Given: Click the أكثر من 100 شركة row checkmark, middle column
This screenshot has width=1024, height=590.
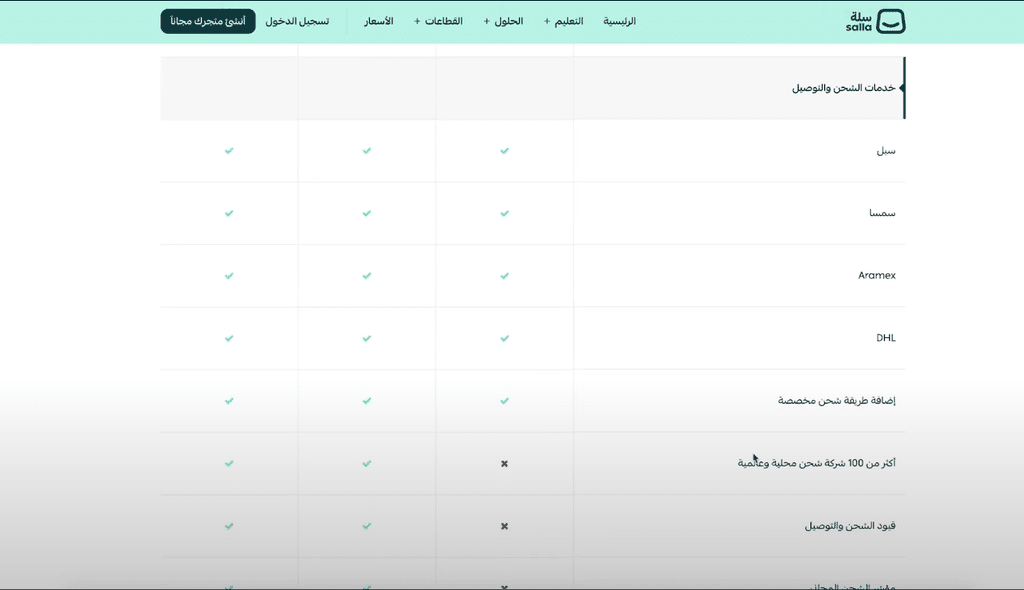Looking at the screenshot, I should (366, 464).
